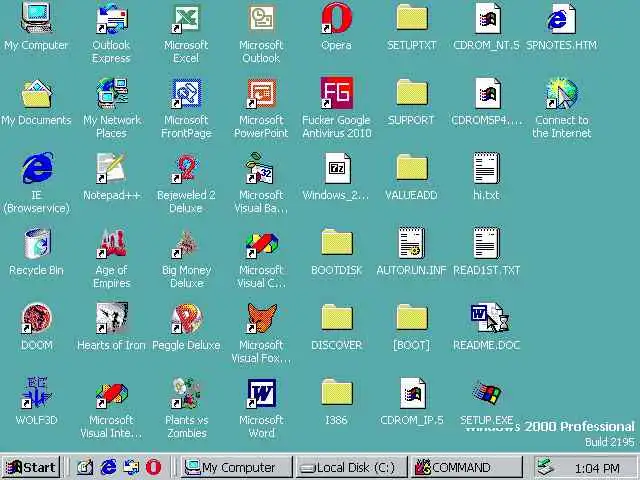Switch to the COMMAND taskbar window
Screen dimensions: 640x480
coord(467,467)
